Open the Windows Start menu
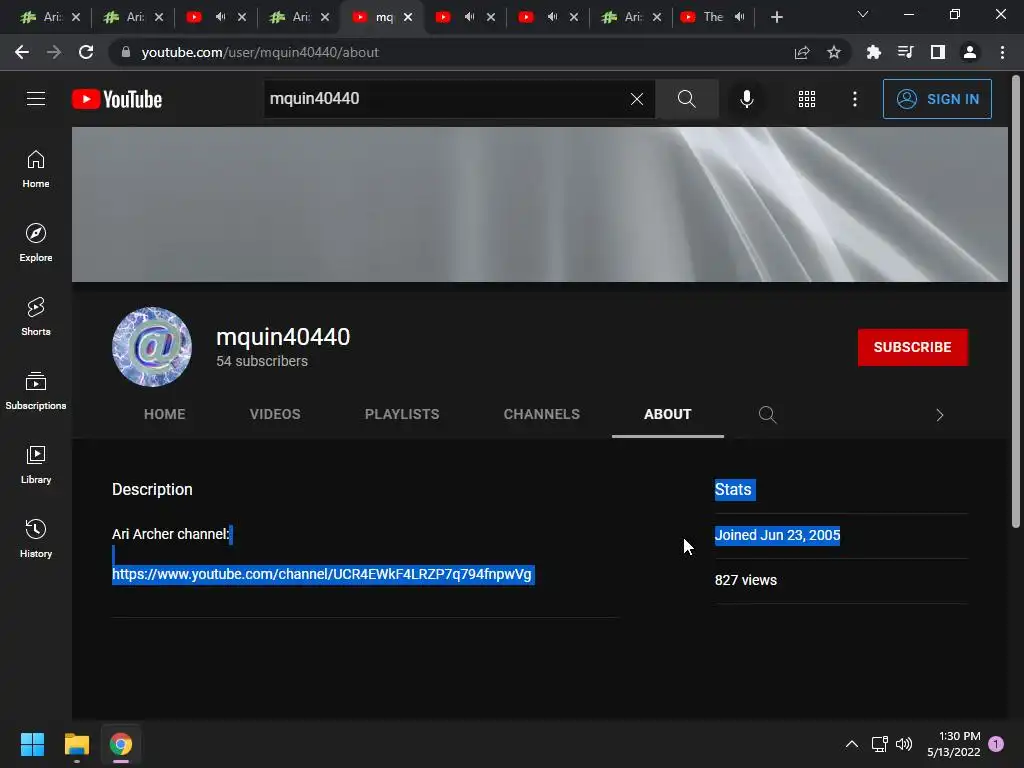 coord(32,744)
